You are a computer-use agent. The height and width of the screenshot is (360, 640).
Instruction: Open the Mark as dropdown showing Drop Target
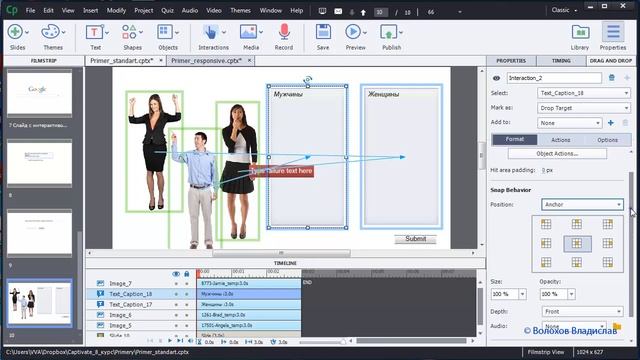pos(584,108)
